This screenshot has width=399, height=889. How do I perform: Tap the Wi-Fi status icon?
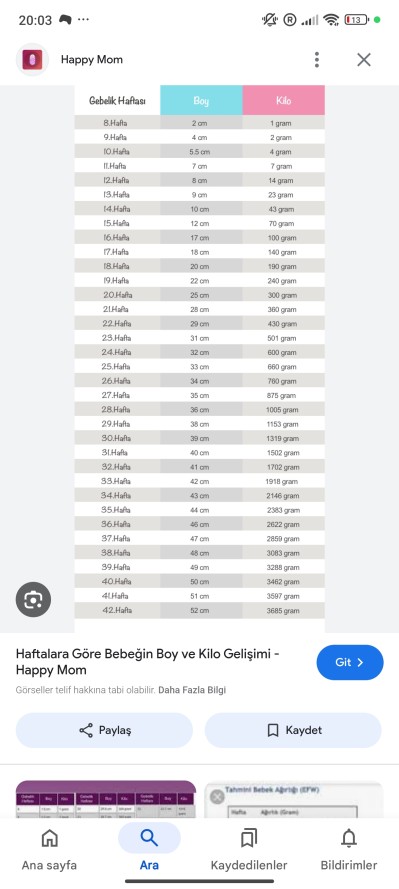(x=331, y=20)
